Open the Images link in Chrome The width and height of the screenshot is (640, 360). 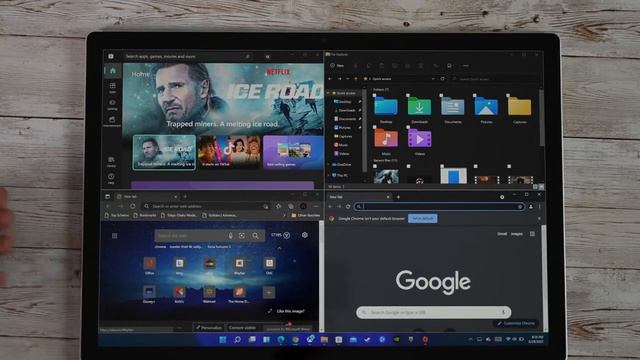pyautogui.click(x=517, y=234)
